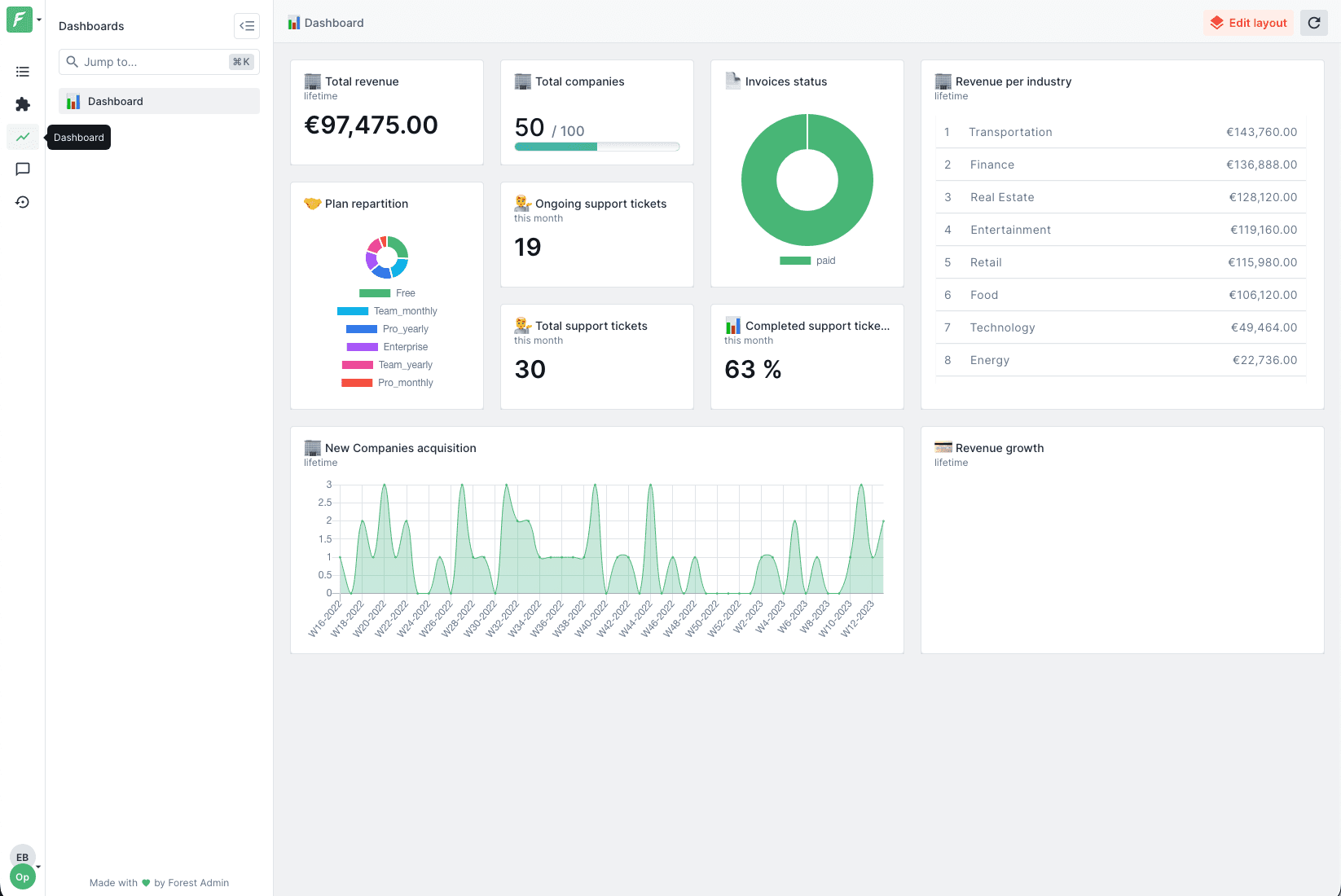Select the Dashboard menu item
1341x896 pixels.
pos(159,101)
